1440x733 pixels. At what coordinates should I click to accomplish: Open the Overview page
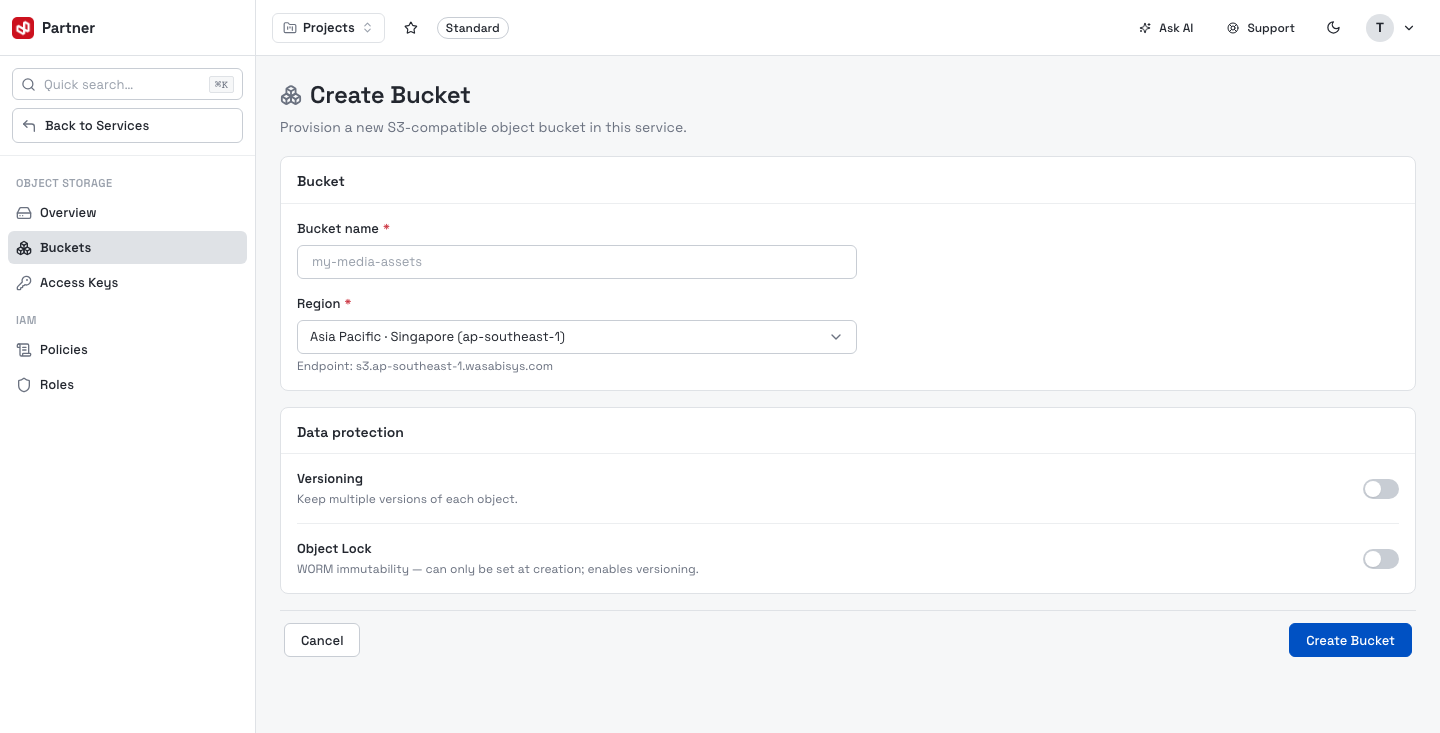click(127, 213)
